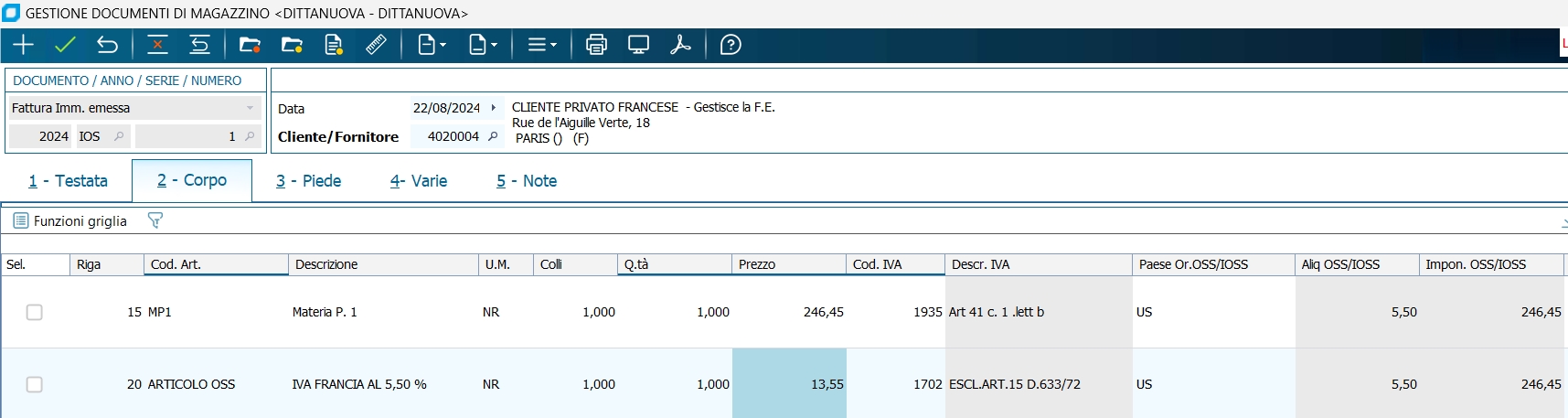Click the Art 41 c. 1 .lett b cell
Viewport: 1568px width, 418px height.
1039,312
